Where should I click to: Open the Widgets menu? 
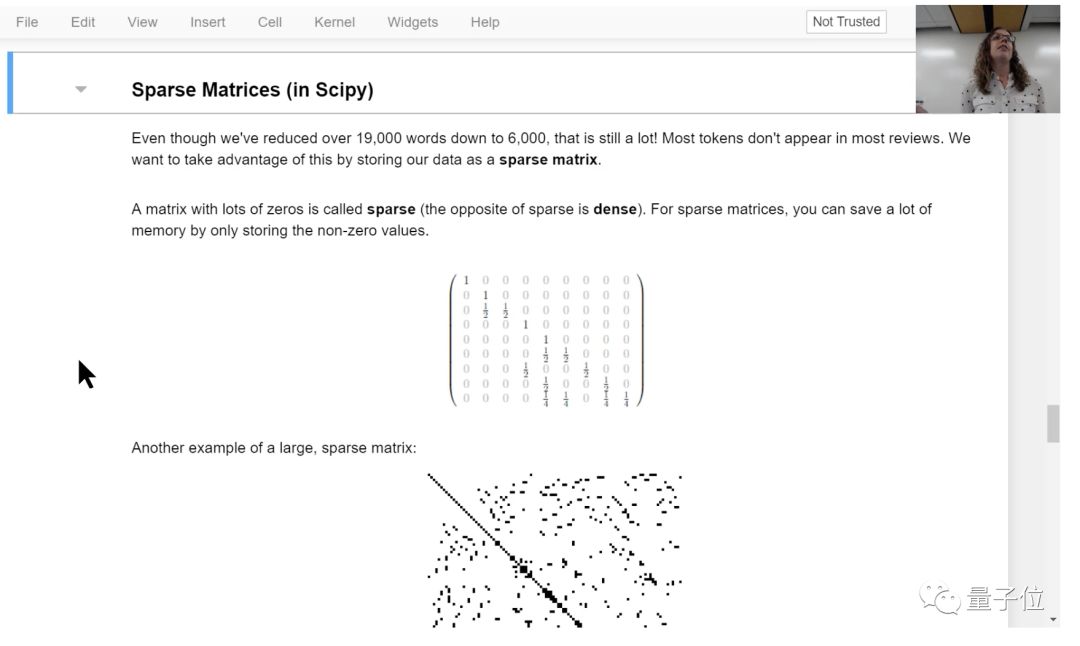tap(412, 22)
